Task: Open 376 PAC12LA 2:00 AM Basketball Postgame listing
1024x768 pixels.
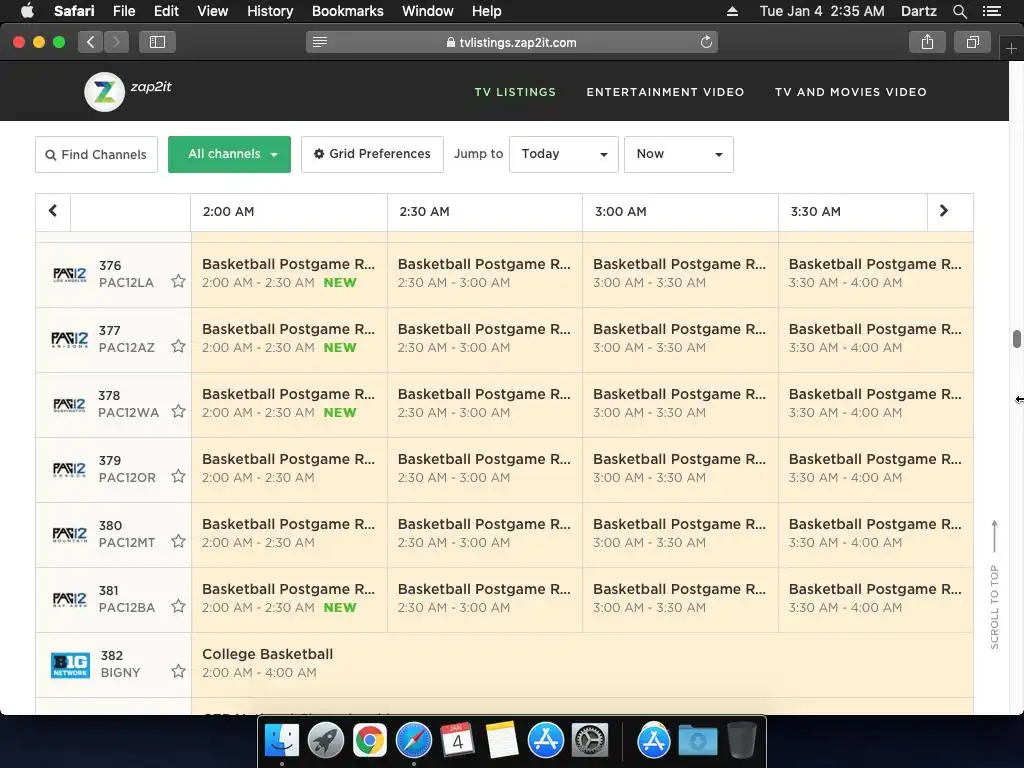Action: click(289, 274)
